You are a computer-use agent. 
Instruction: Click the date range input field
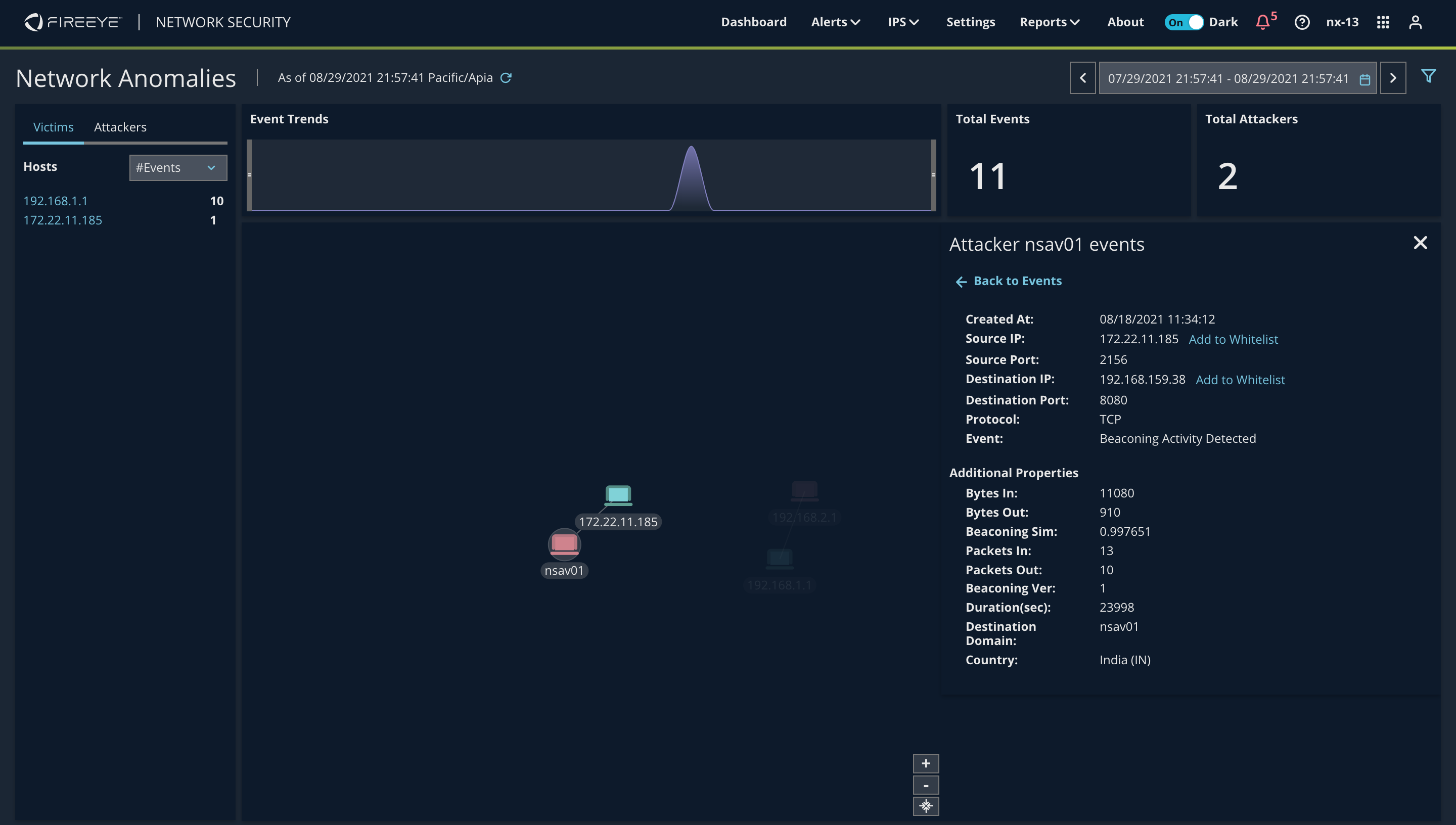coord(1237,78)
